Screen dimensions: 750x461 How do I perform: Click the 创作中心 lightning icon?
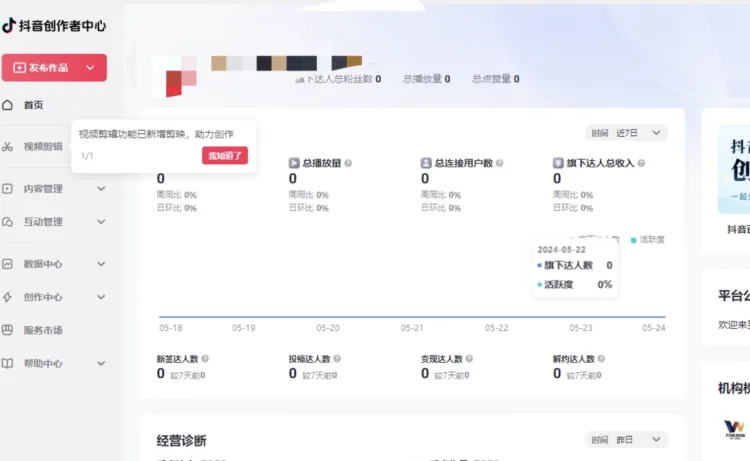tap(7, 297)
